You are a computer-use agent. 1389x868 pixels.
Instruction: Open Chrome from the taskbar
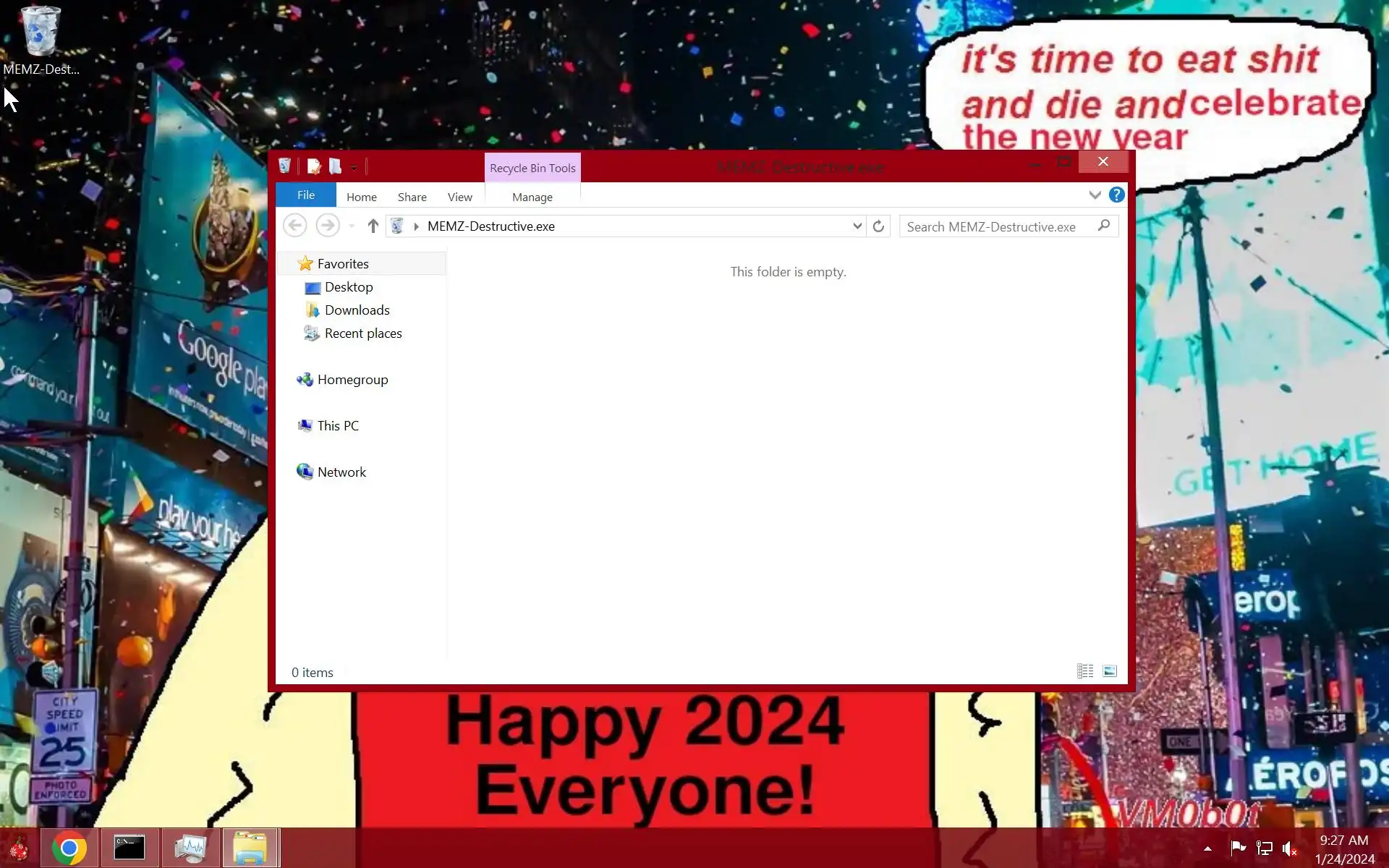[69, 848]
